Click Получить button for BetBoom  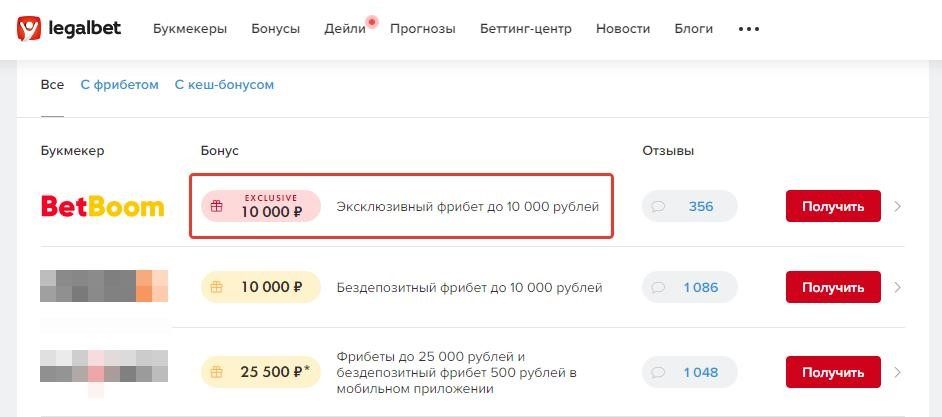tap(833, 206)
